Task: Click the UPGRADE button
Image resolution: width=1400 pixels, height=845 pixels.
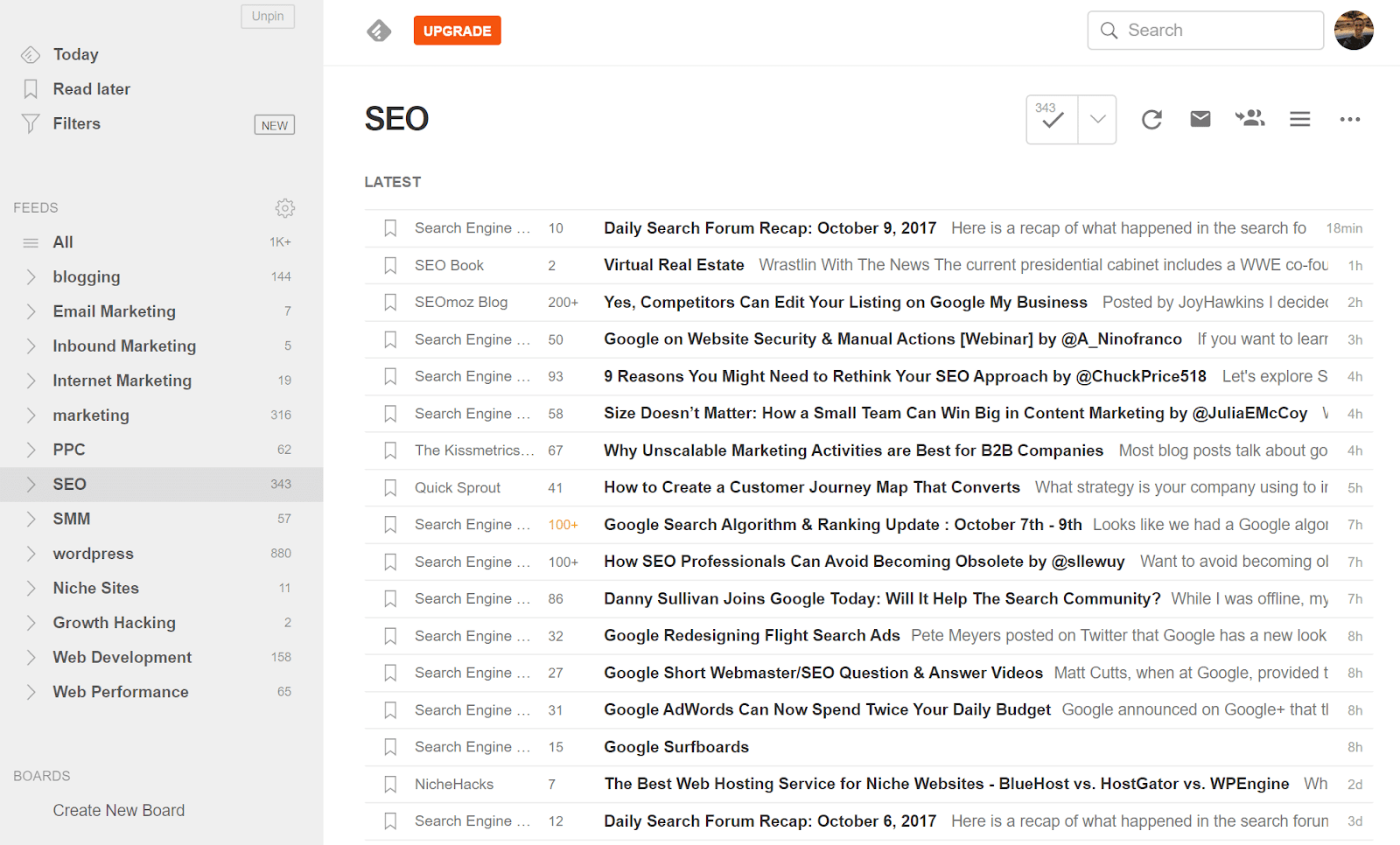Action: (458, 31)
